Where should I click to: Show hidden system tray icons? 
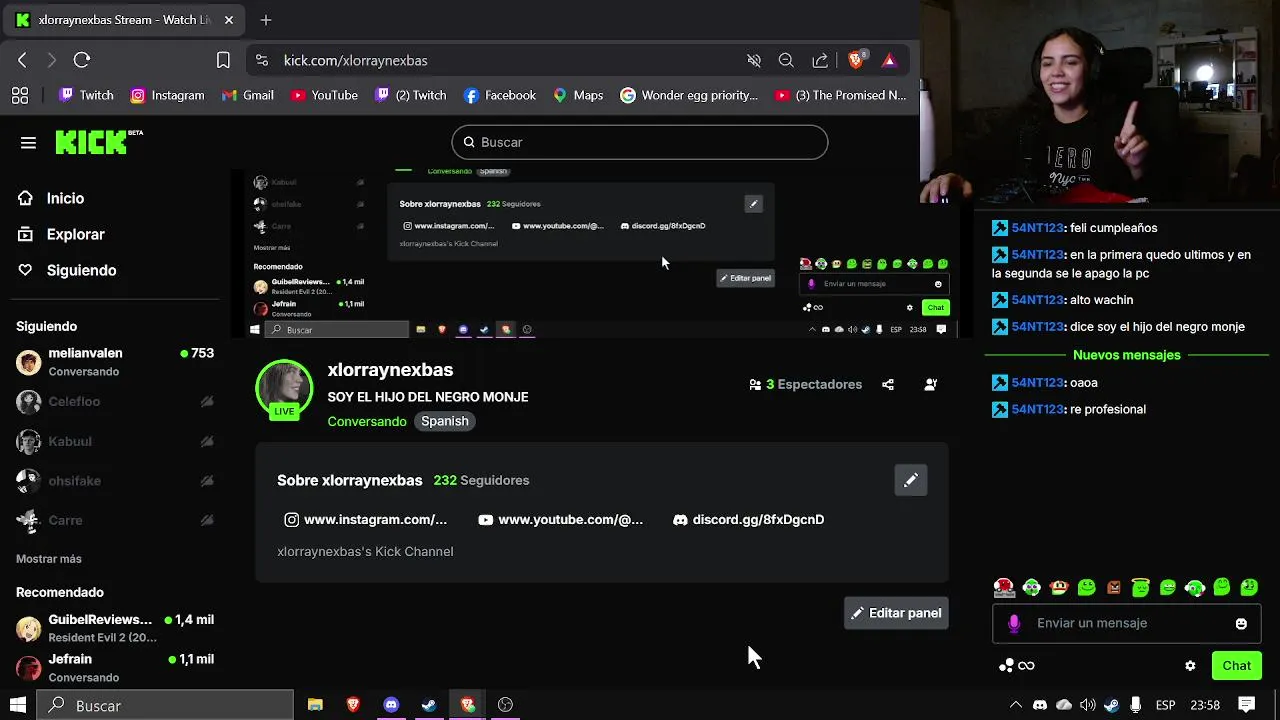coord(1016,705)
